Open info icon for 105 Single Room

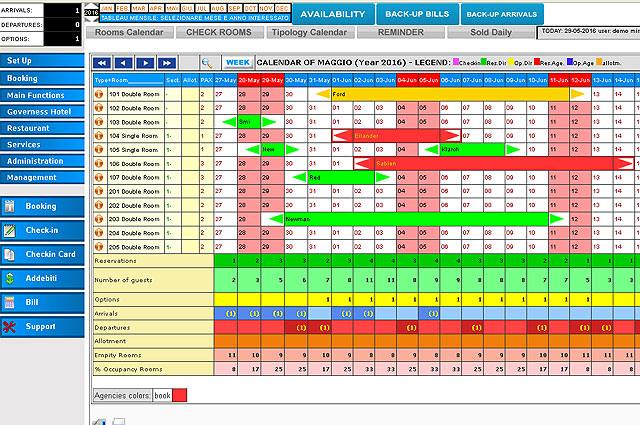pyautogui.click(x=99, y=149)
